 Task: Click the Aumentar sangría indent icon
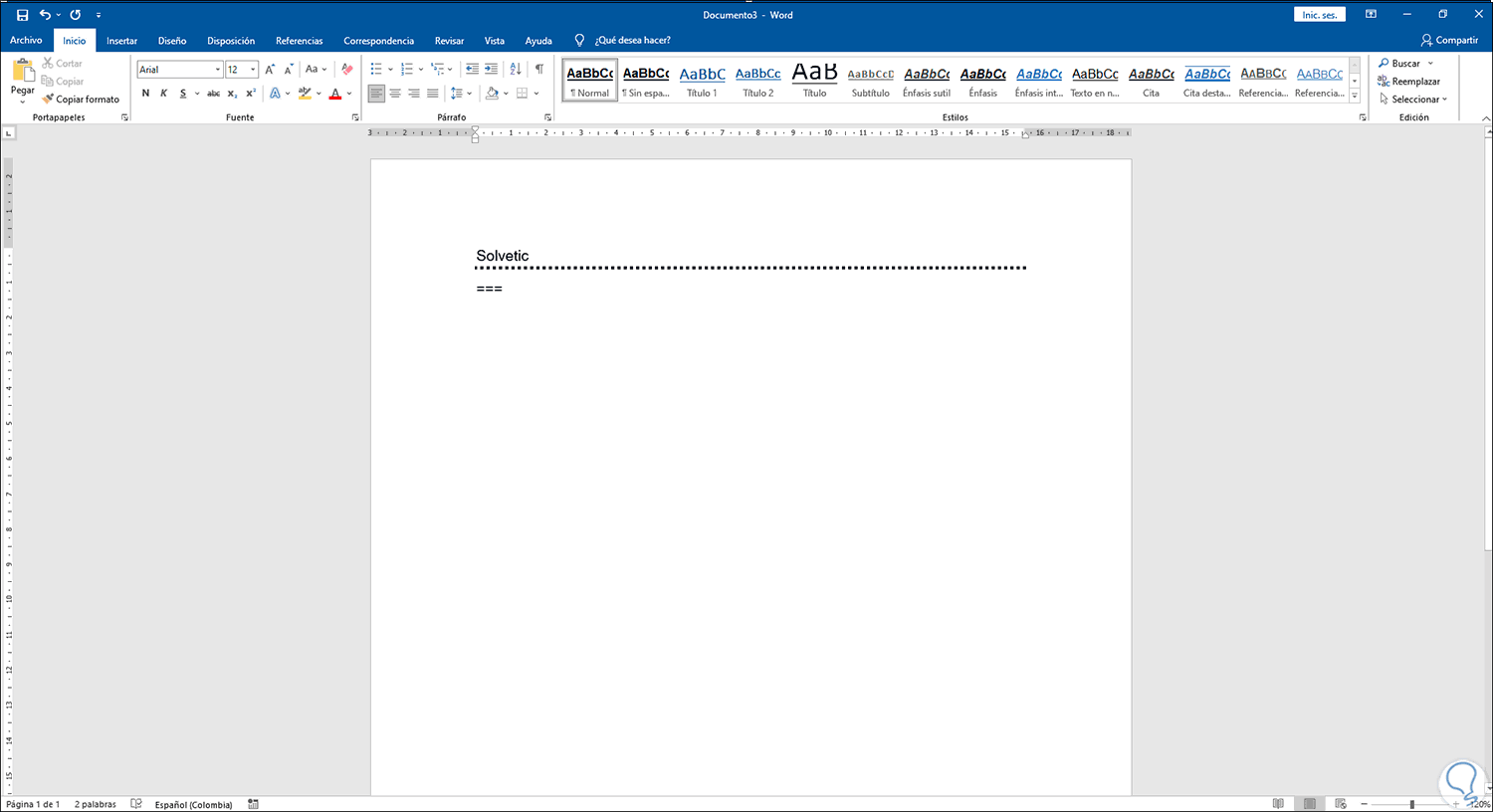click(x=490, y=70)
